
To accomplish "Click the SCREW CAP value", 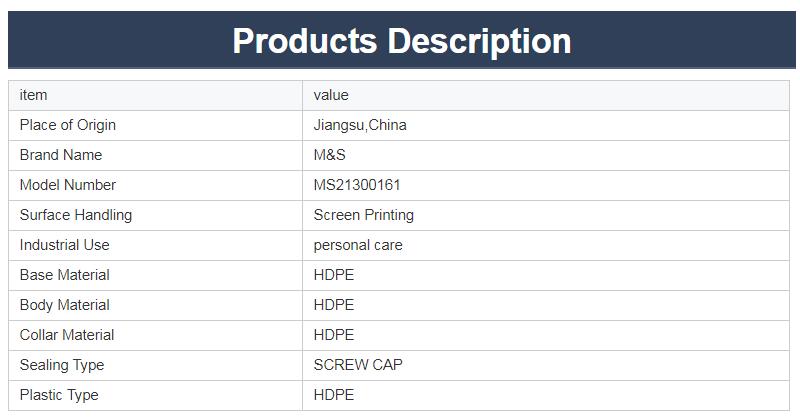I will [358, 365].
